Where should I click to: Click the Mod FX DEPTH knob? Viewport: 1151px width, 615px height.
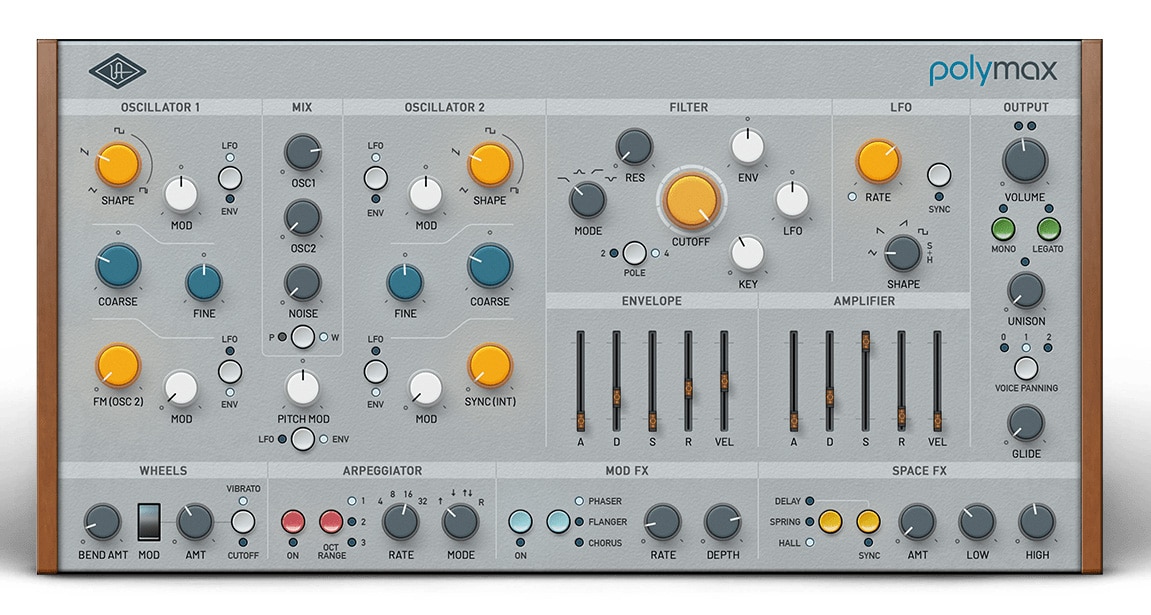(x=722, y=522)
